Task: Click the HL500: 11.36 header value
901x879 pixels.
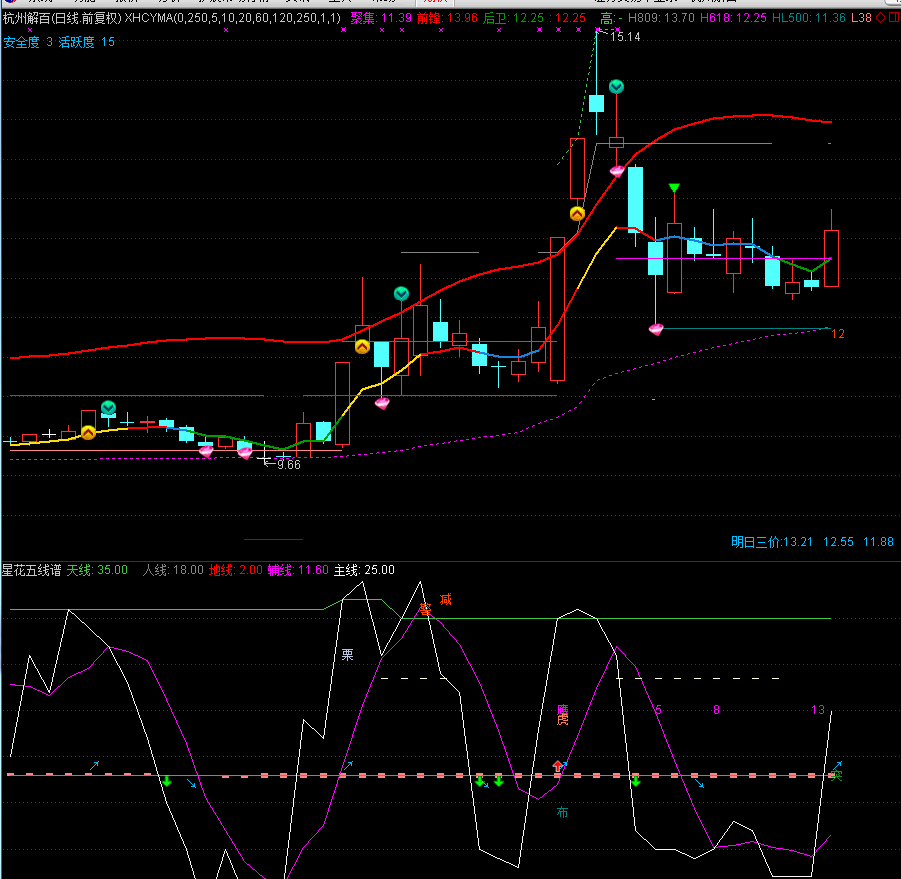Action: click(808, 18)
